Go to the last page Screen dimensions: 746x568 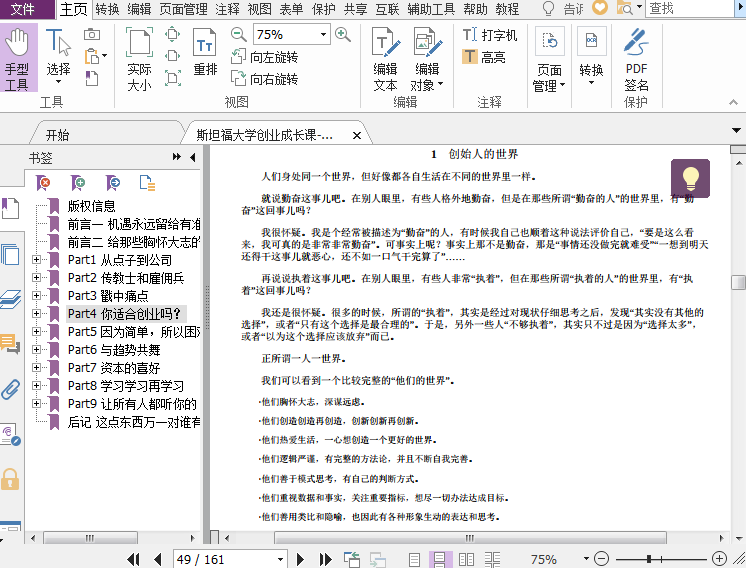(x=325, y=559)
